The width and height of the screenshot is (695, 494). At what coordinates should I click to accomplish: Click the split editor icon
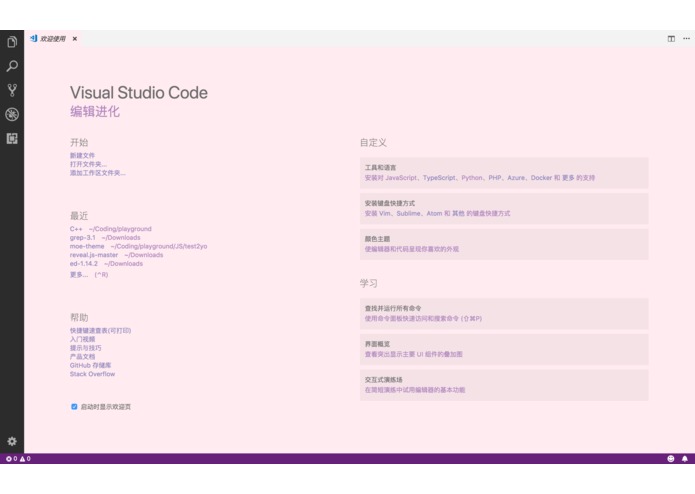671,39
